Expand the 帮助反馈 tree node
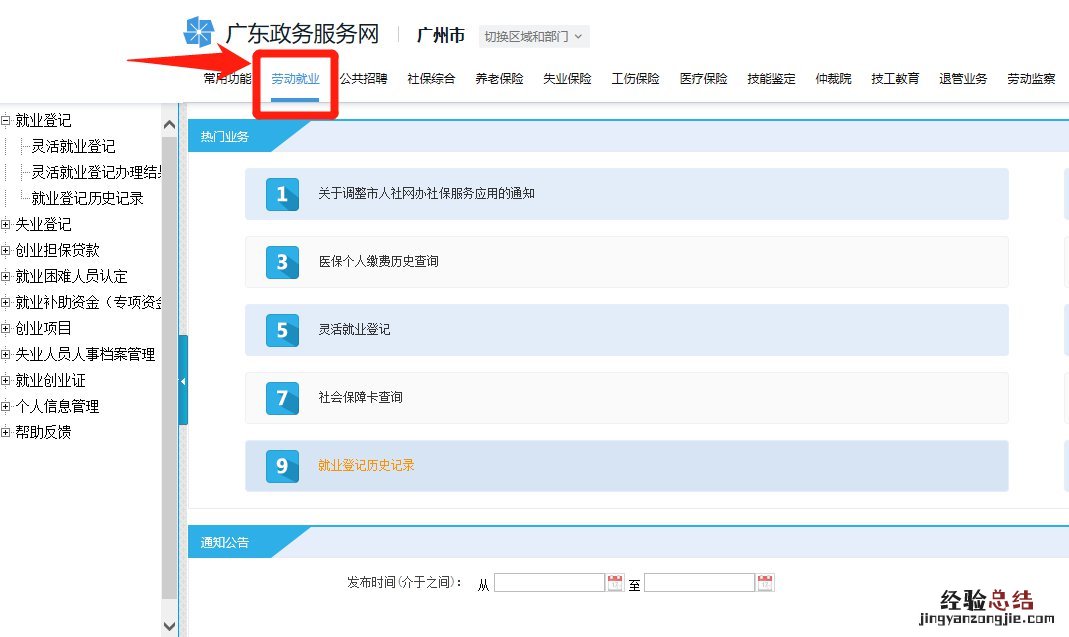The height and width of the screenshot is (637, 1069). 5,432
